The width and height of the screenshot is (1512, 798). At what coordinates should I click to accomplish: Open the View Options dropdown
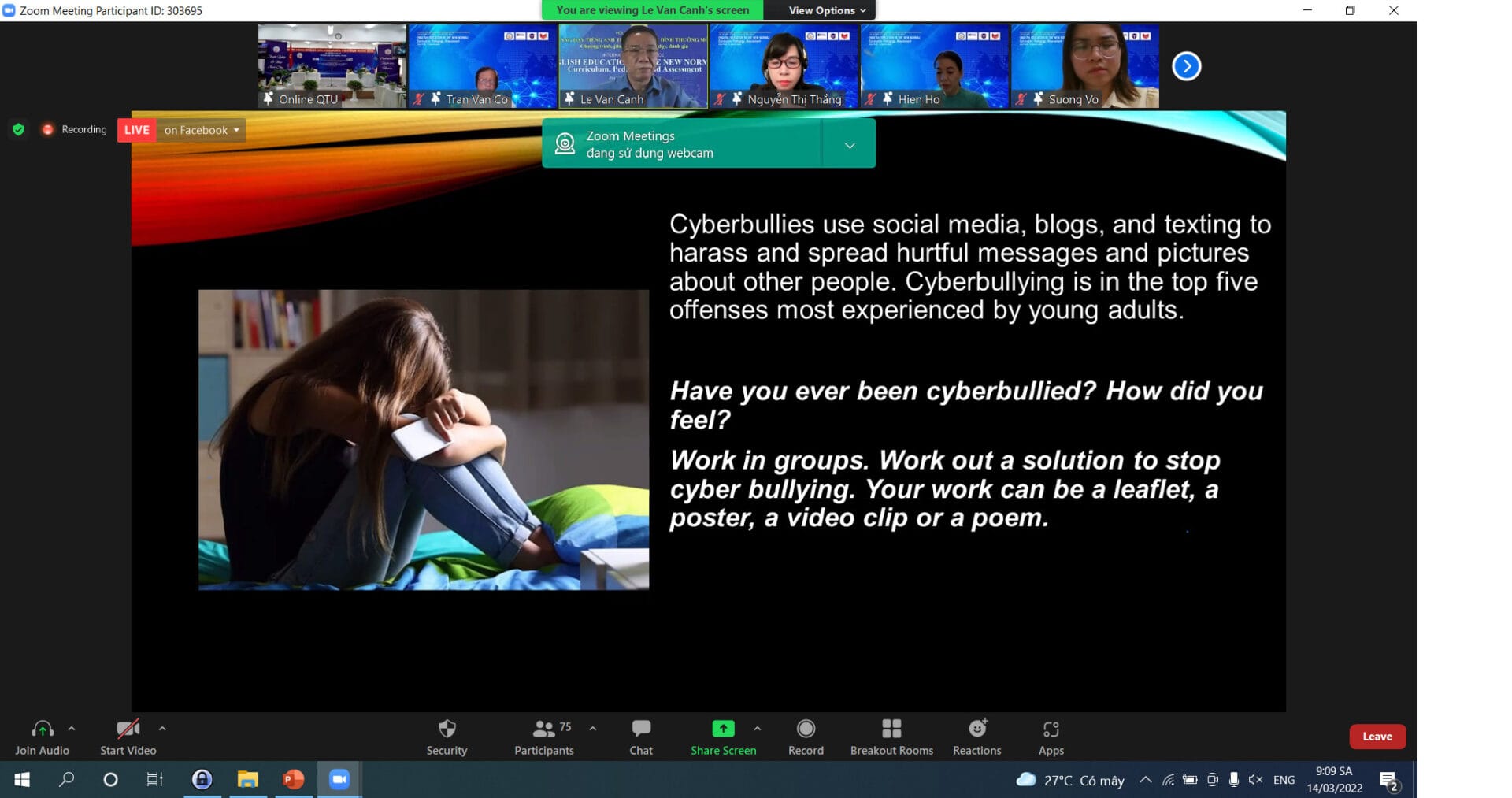point(826,10)
